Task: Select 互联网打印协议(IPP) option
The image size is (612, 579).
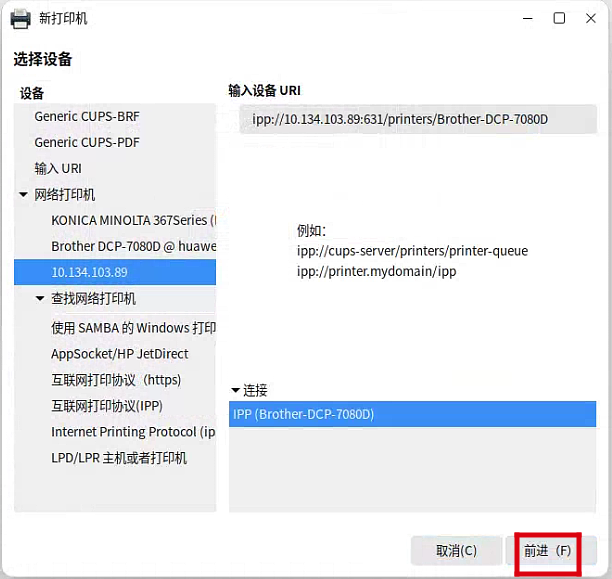Action: [107, 406]
